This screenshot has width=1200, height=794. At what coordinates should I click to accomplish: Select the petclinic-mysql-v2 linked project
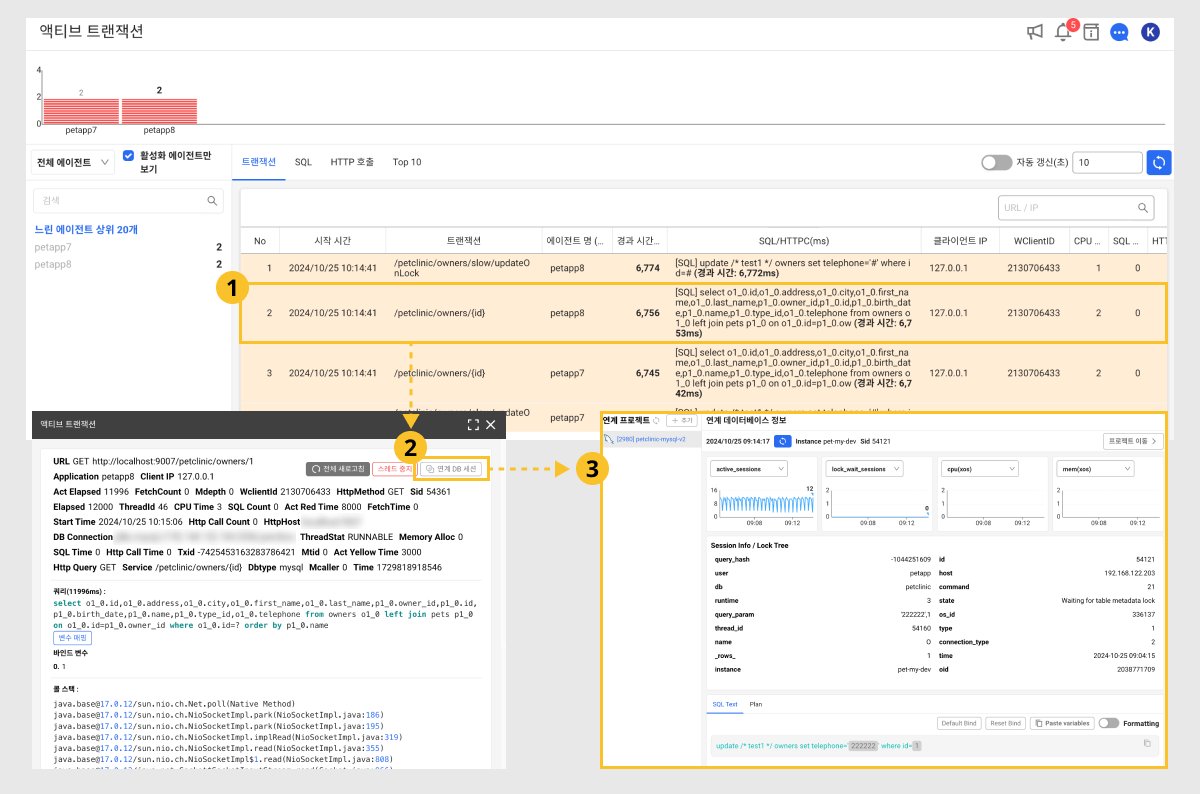click(x=651, y=440)
